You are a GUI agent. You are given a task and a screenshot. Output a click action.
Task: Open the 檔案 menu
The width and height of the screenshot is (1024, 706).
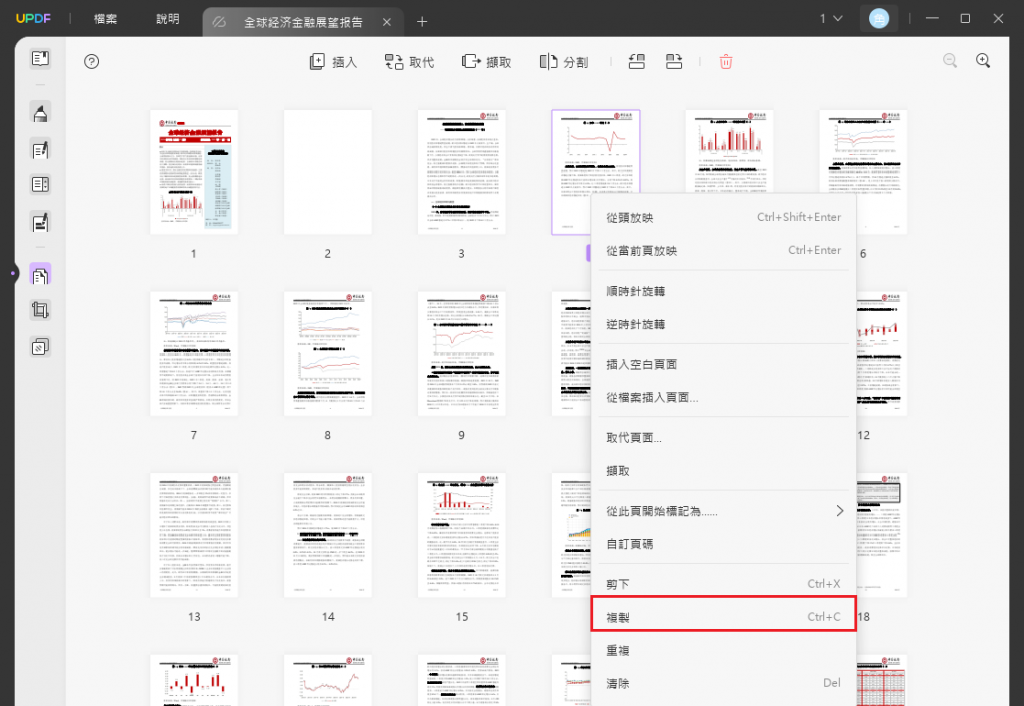click(x=105, y=19)
